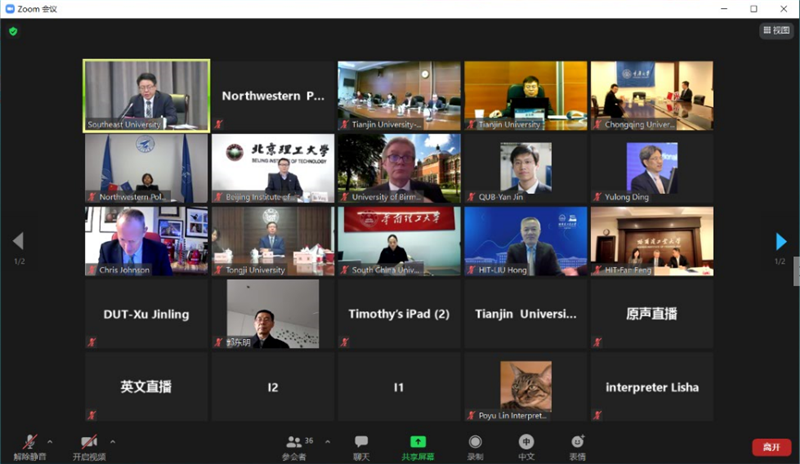Select Southeast University speaker tile

tap(146, 96)
